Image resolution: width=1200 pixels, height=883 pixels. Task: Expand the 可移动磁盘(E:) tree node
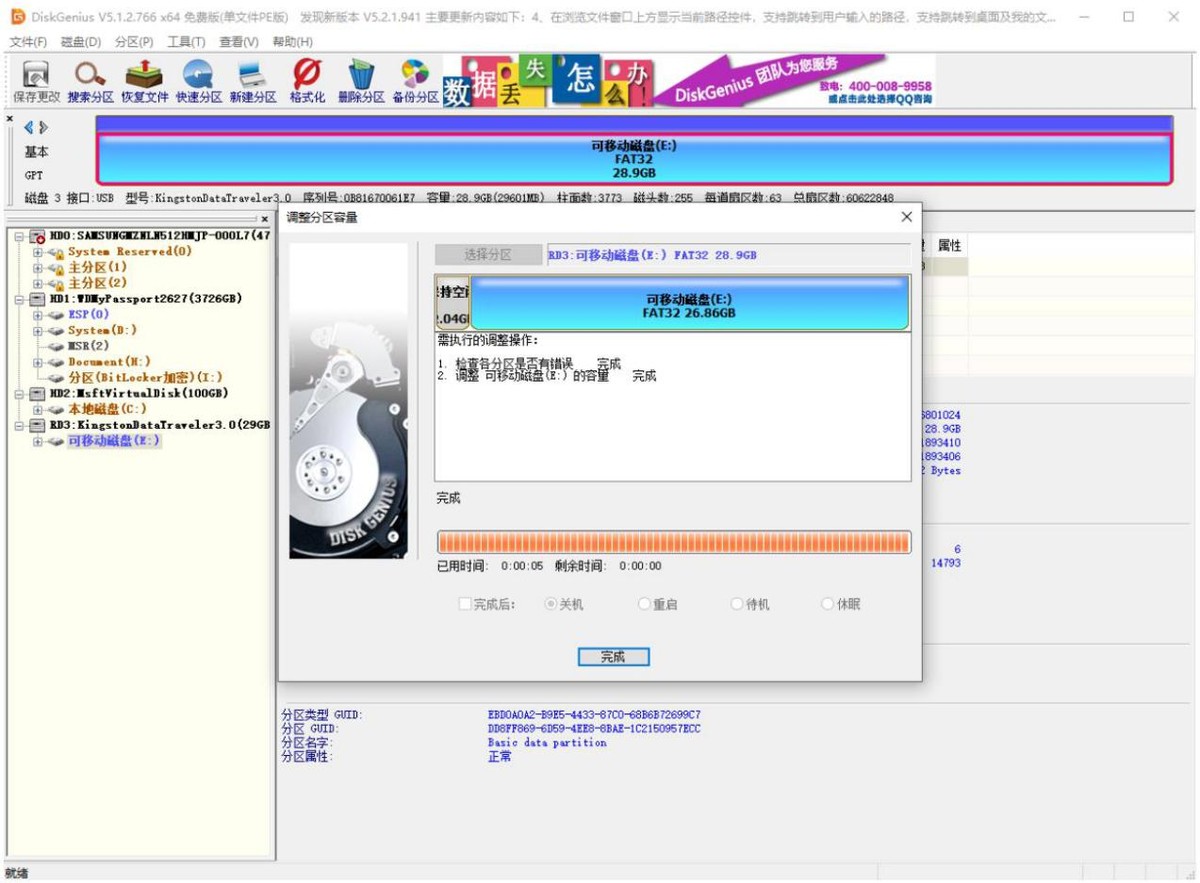click(x=38, y=441)
